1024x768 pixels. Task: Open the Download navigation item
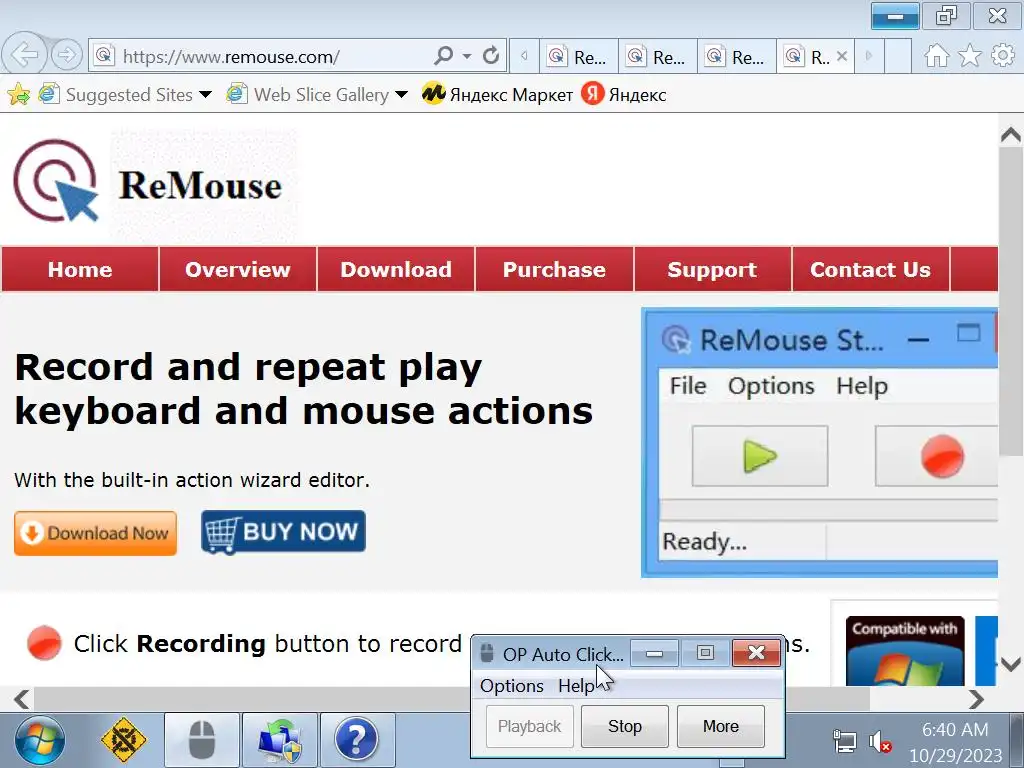396,269
